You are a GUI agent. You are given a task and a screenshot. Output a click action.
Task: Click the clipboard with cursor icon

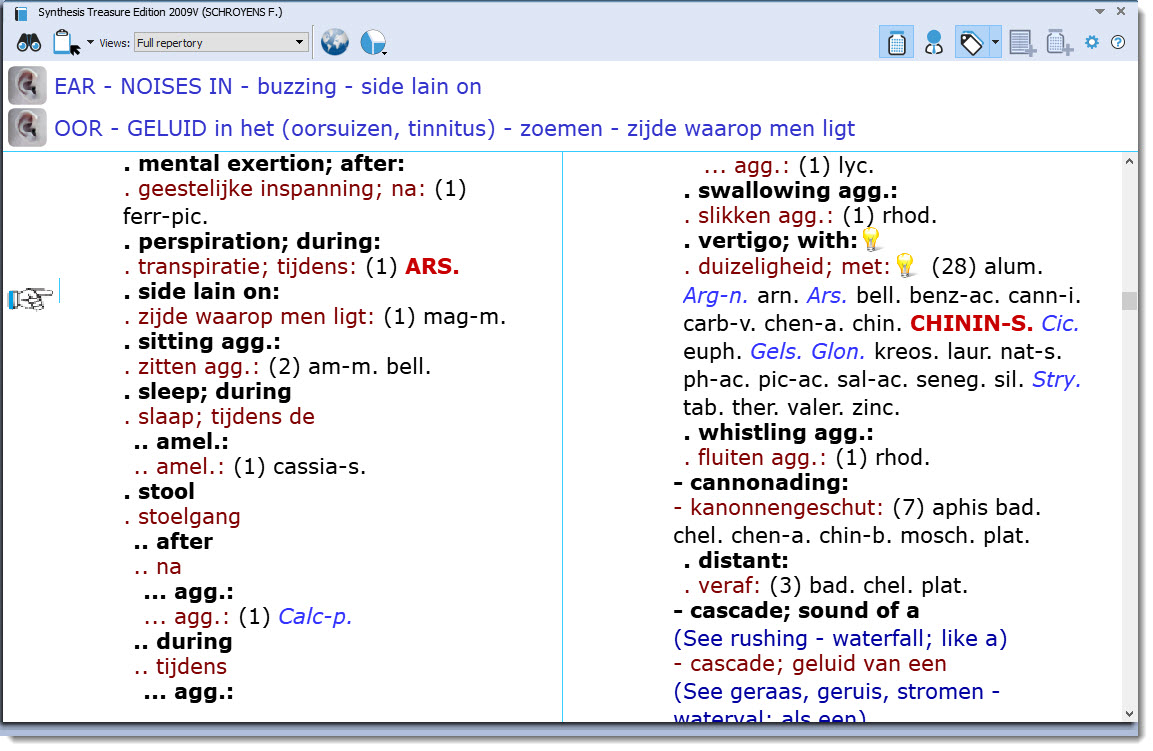tap(66, 43)
